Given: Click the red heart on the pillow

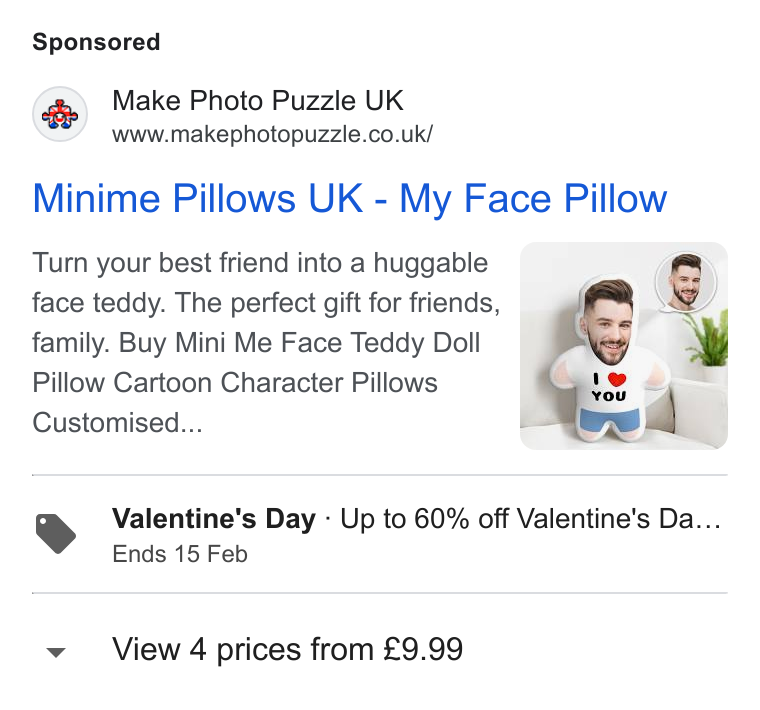Looking at the screenshot, I should (x=617, y=379).
